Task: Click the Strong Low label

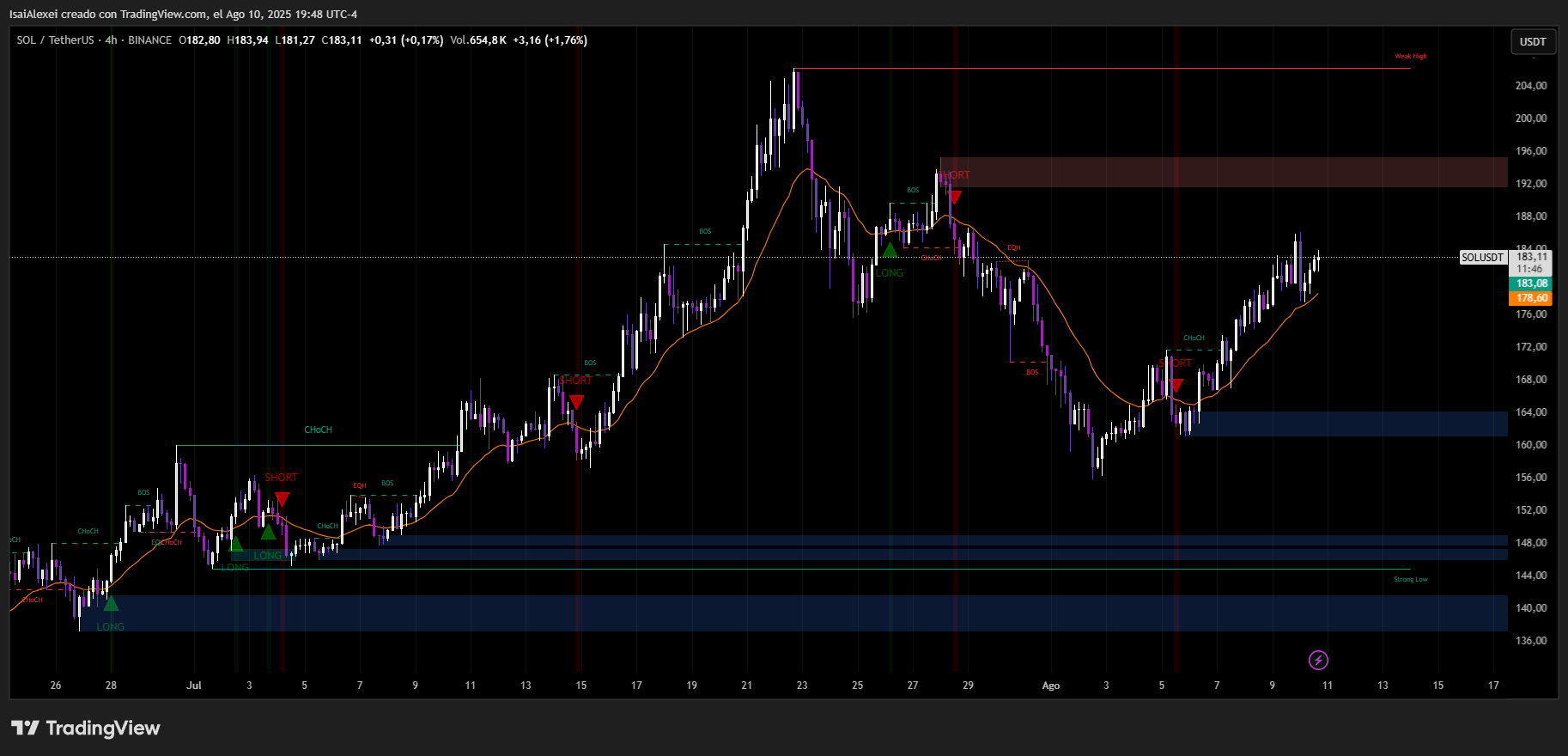Action: tap(1410, 580)
